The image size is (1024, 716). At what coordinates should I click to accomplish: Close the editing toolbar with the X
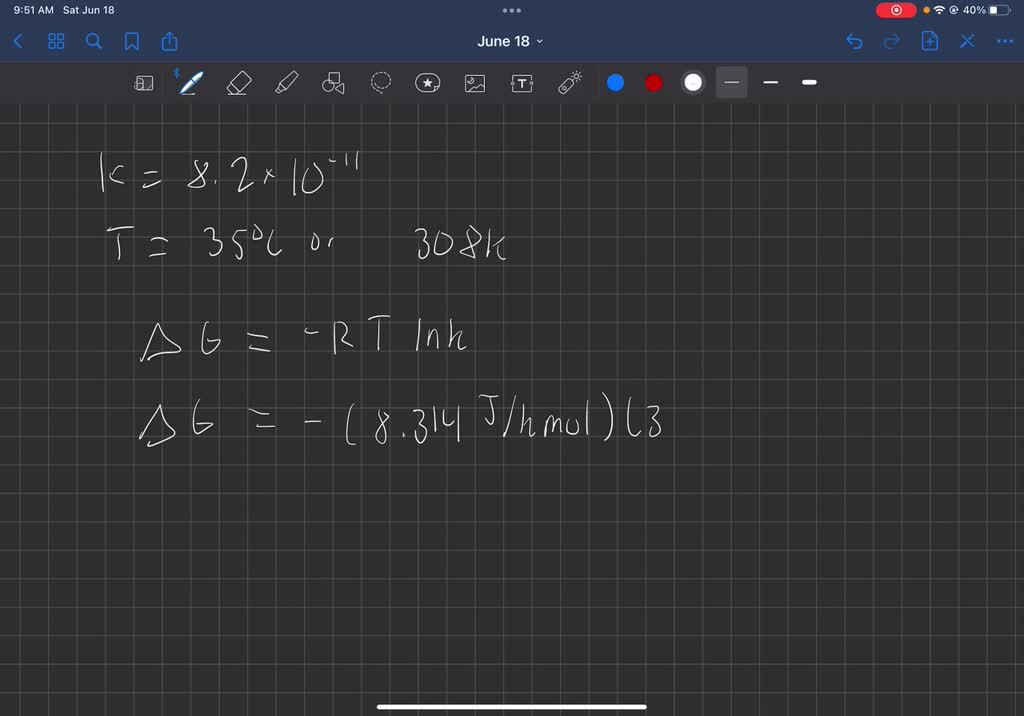point(967,42)
